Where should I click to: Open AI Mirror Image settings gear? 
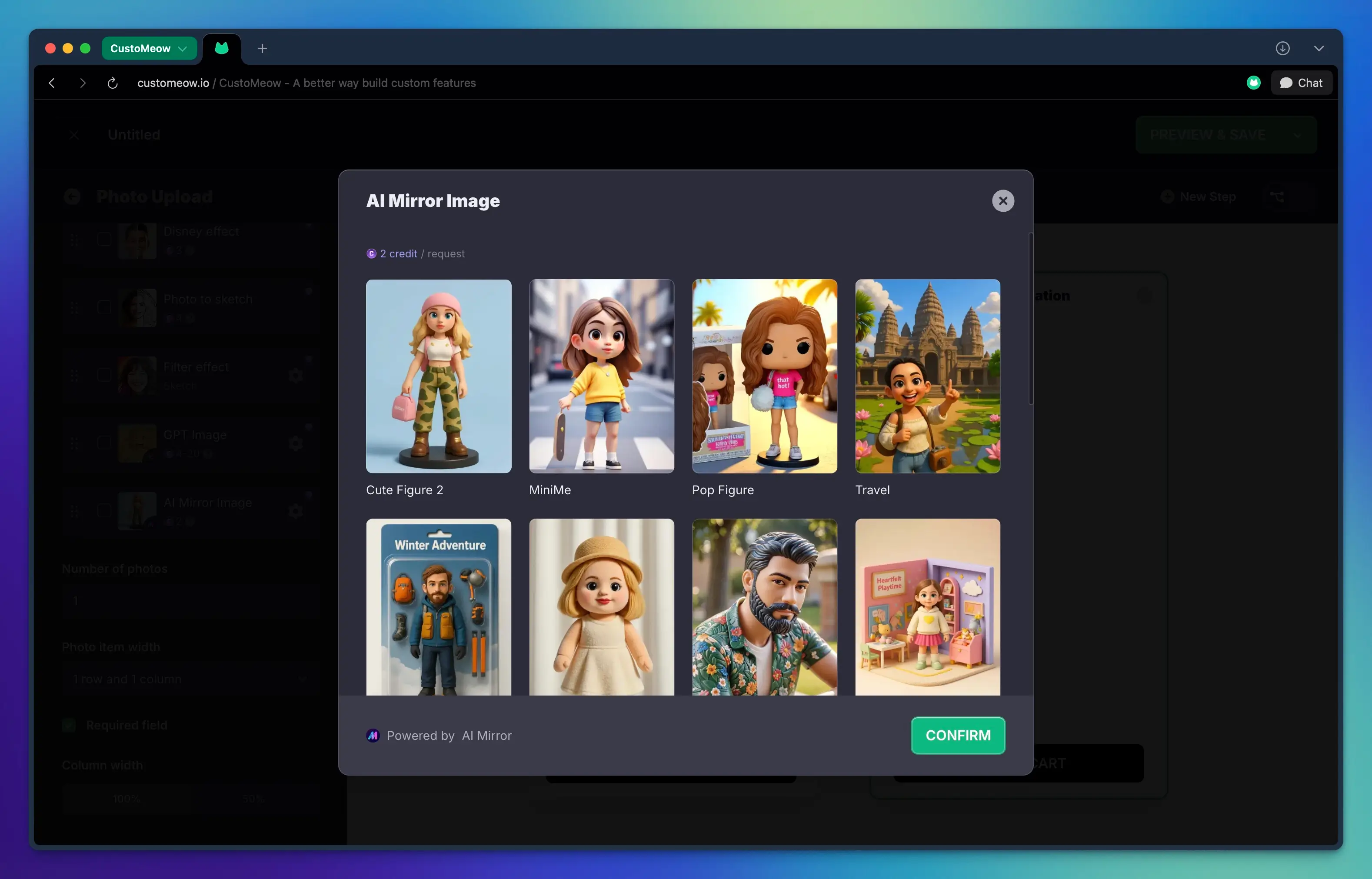296,511
